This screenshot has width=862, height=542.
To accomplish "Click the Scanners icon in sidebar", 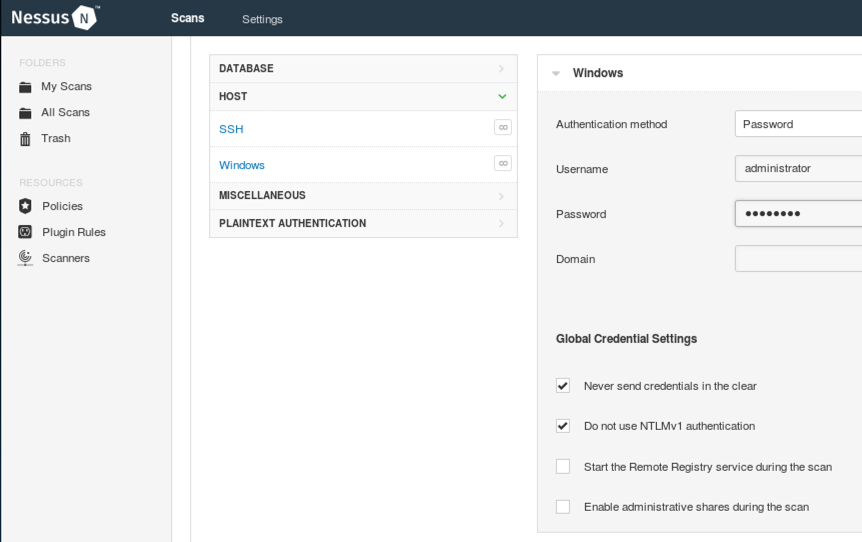I will pyautogui.click(x=26, y=258).
